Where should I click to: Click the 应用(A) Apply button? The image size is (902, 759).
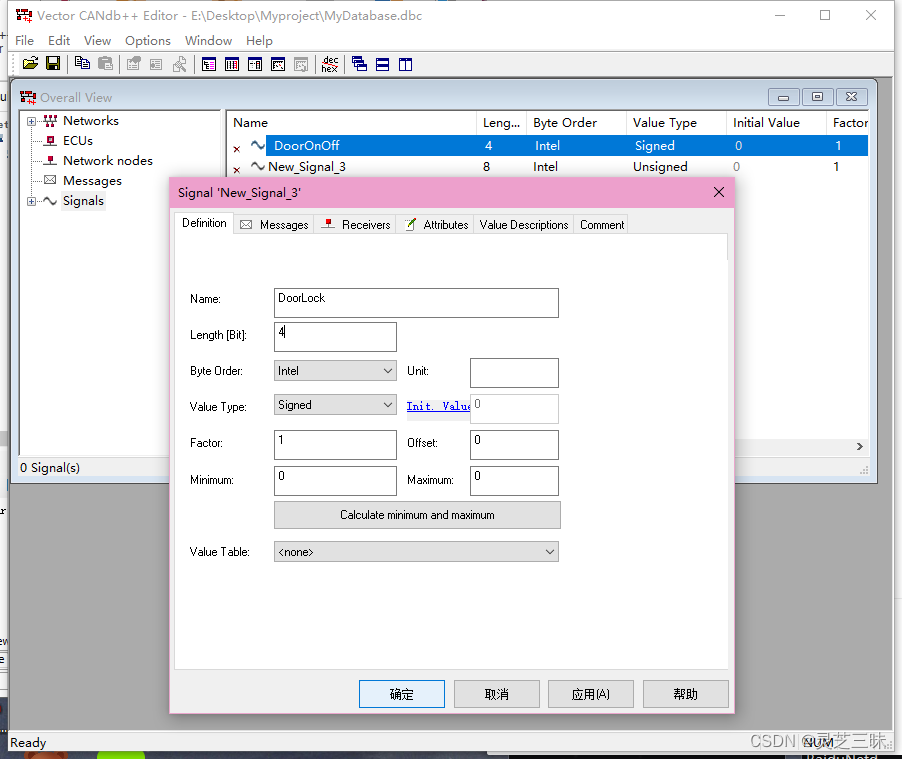pyautogui.click(x=591, y=694)
